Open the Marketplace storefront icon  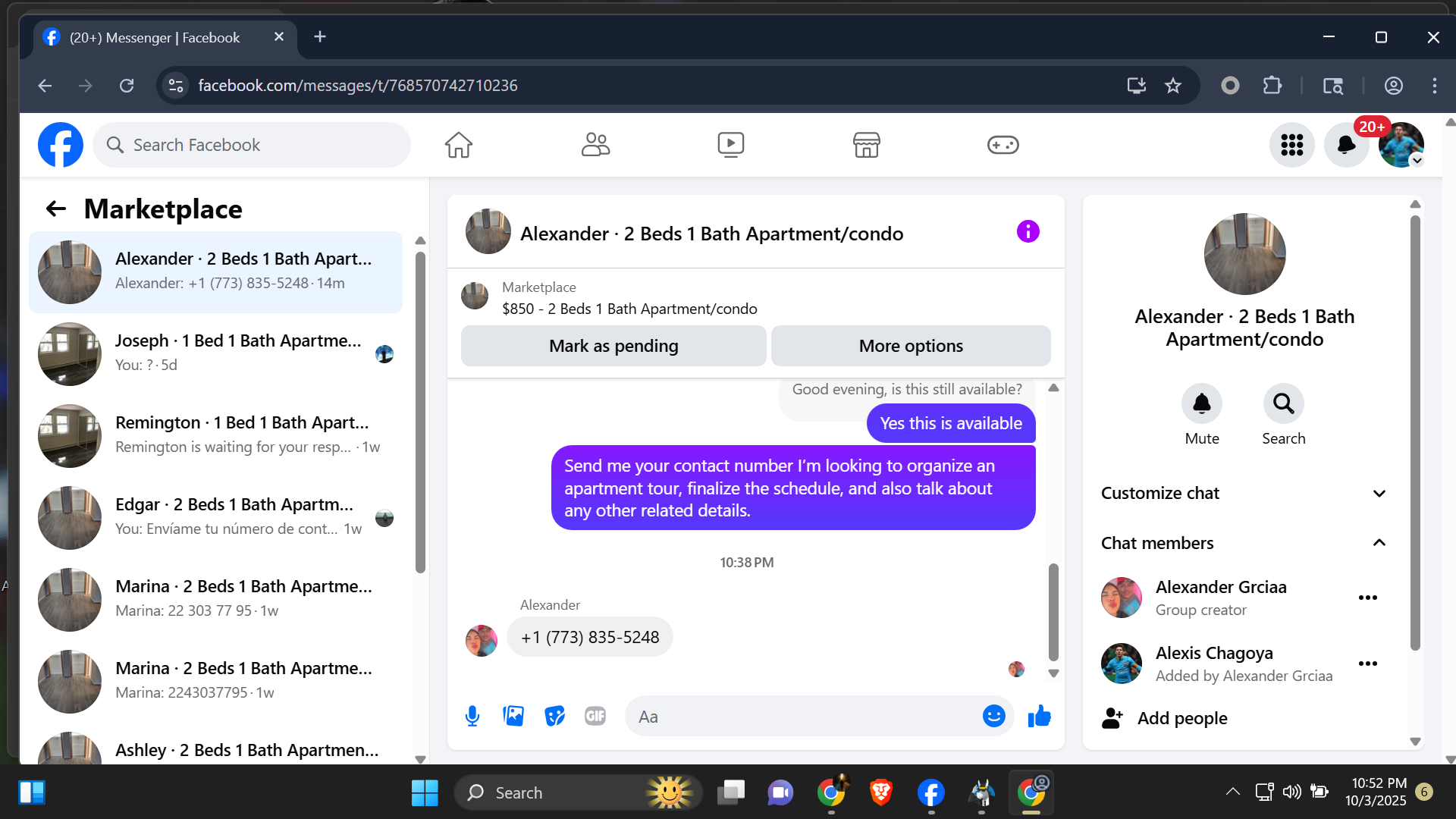867,145
